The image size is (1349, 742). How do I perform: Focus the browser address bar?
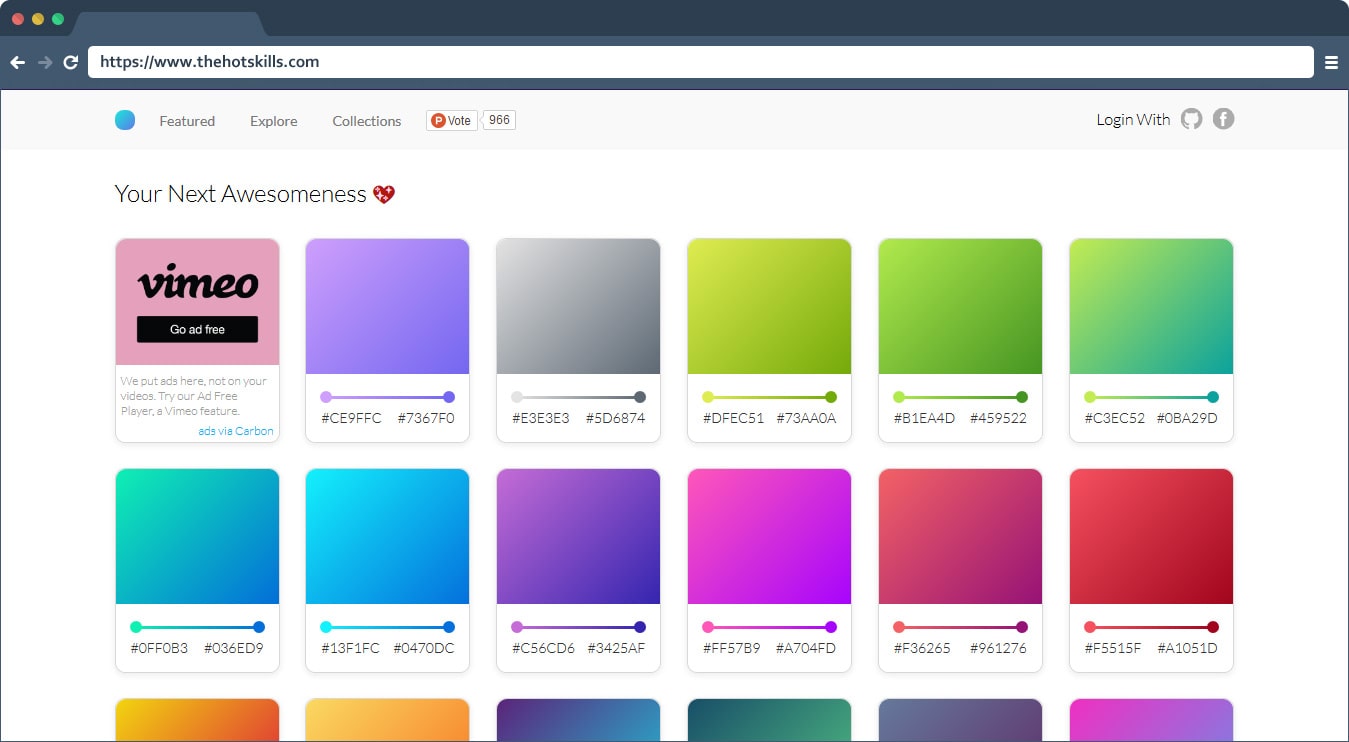[701, 62]
